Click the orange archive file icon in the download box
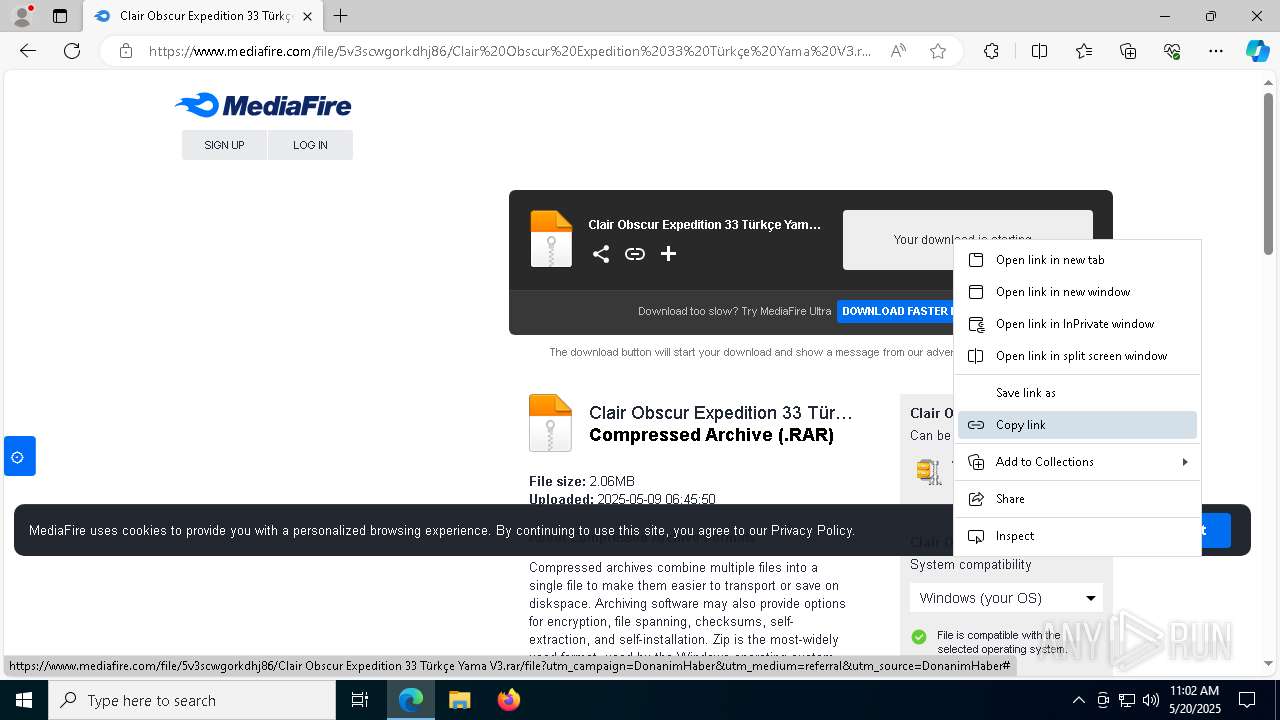Viewport: 1280px width, 720px height. pyautogui.click(x=551, y=238)
